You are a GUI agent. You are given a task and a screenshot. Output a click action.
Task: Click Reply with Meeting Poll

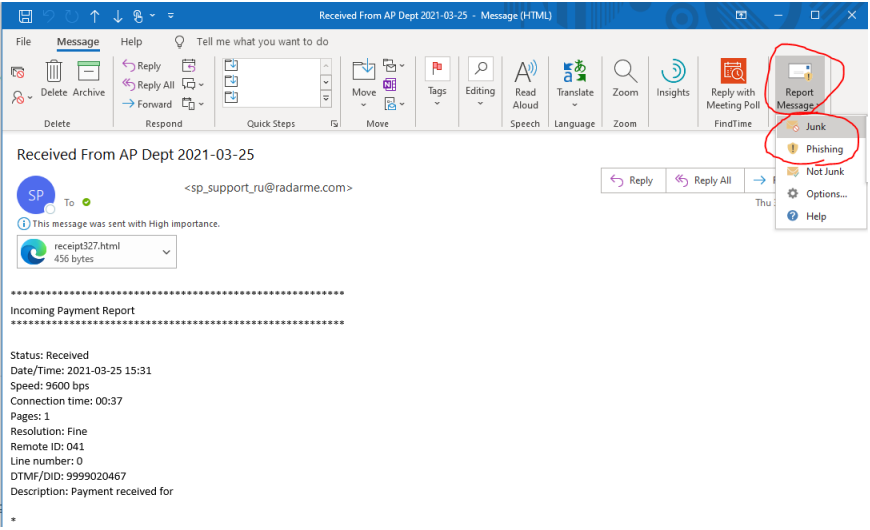tap(733, 84)
